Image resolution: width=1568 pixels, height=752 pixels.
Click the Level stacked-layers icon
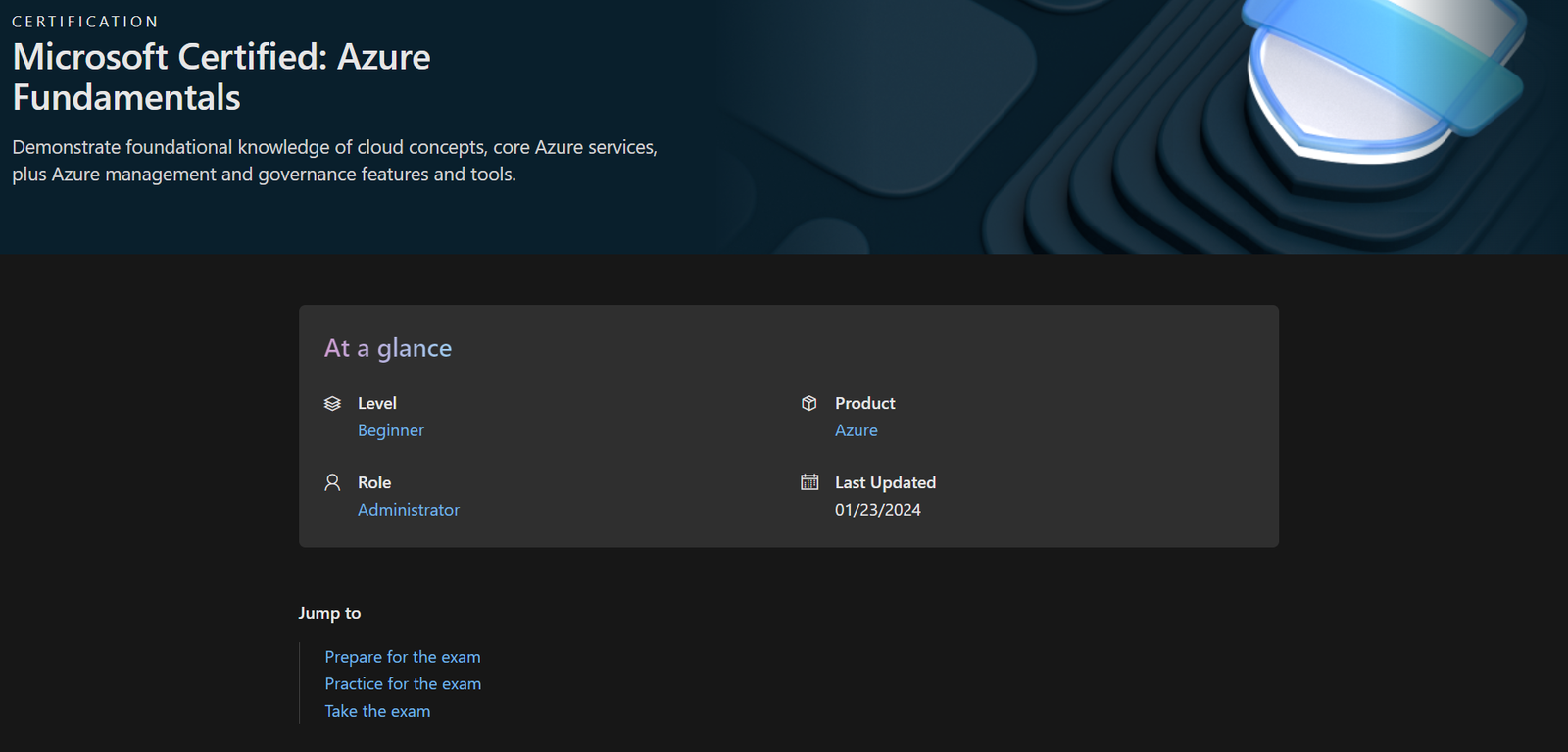tap(332, 403)
